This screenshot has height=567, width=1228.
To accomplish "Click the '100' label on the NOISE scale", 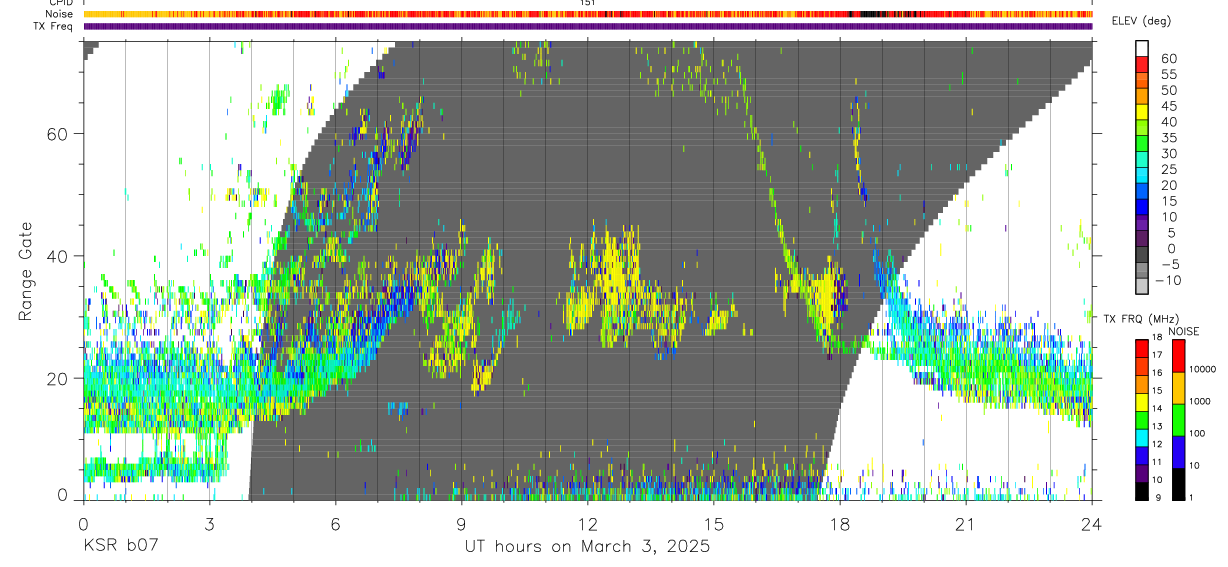I will coord(1199,433).
